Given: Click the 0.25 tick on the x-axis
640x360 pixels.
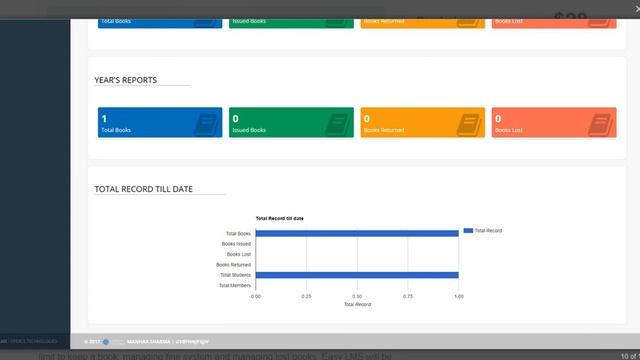Looking at the screenshot, I should [306, 296].
